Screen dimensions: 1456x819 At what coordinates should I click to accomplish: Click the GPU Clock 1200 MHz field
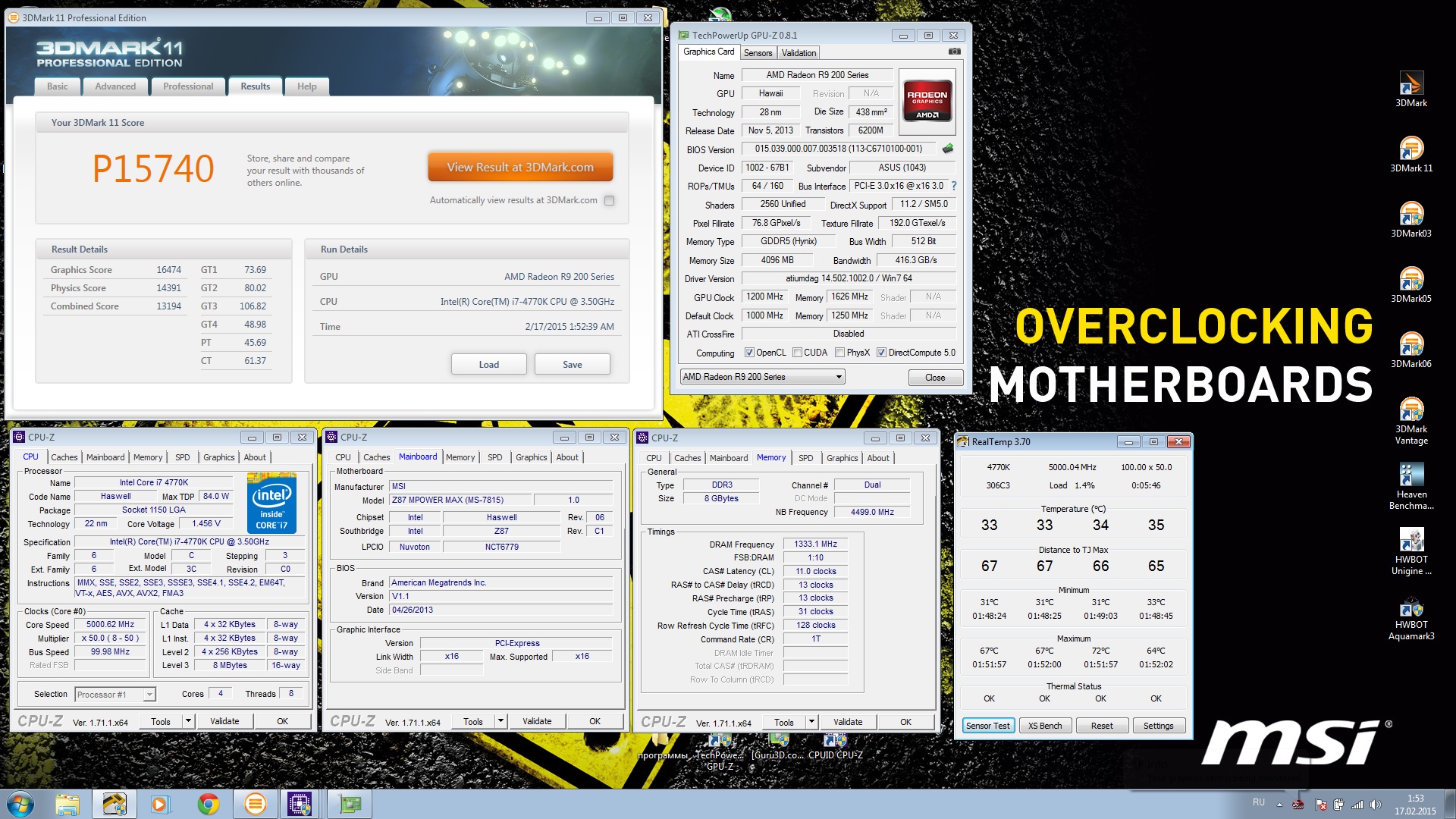(x=764, y=297)
